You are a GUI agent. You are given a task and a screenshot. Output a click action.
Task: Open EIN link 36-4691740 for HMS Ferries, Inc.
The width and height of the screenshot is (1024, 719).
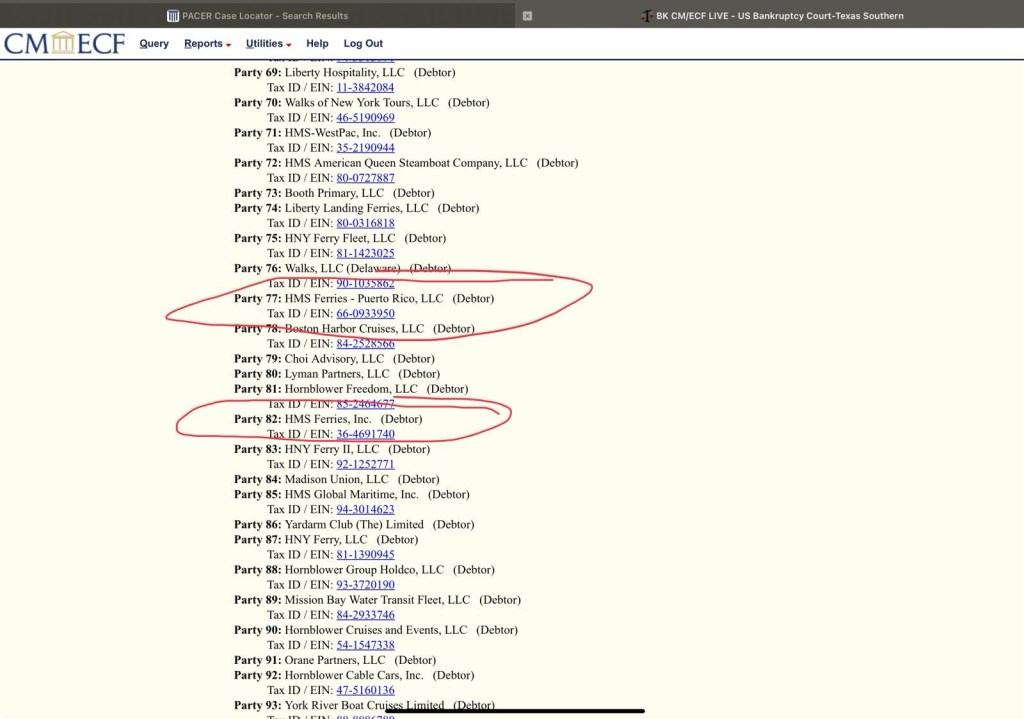tap(365, 435)
